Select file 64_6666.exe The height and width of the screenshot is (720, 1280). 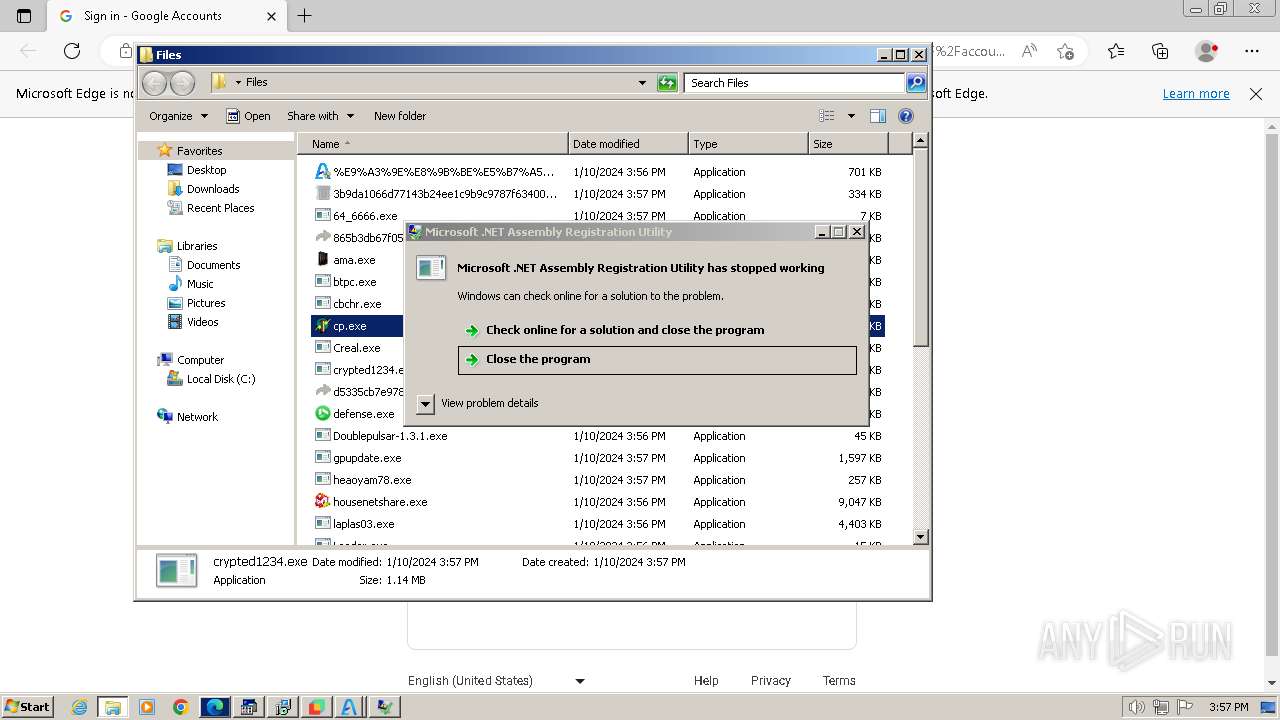coord(365,216)
